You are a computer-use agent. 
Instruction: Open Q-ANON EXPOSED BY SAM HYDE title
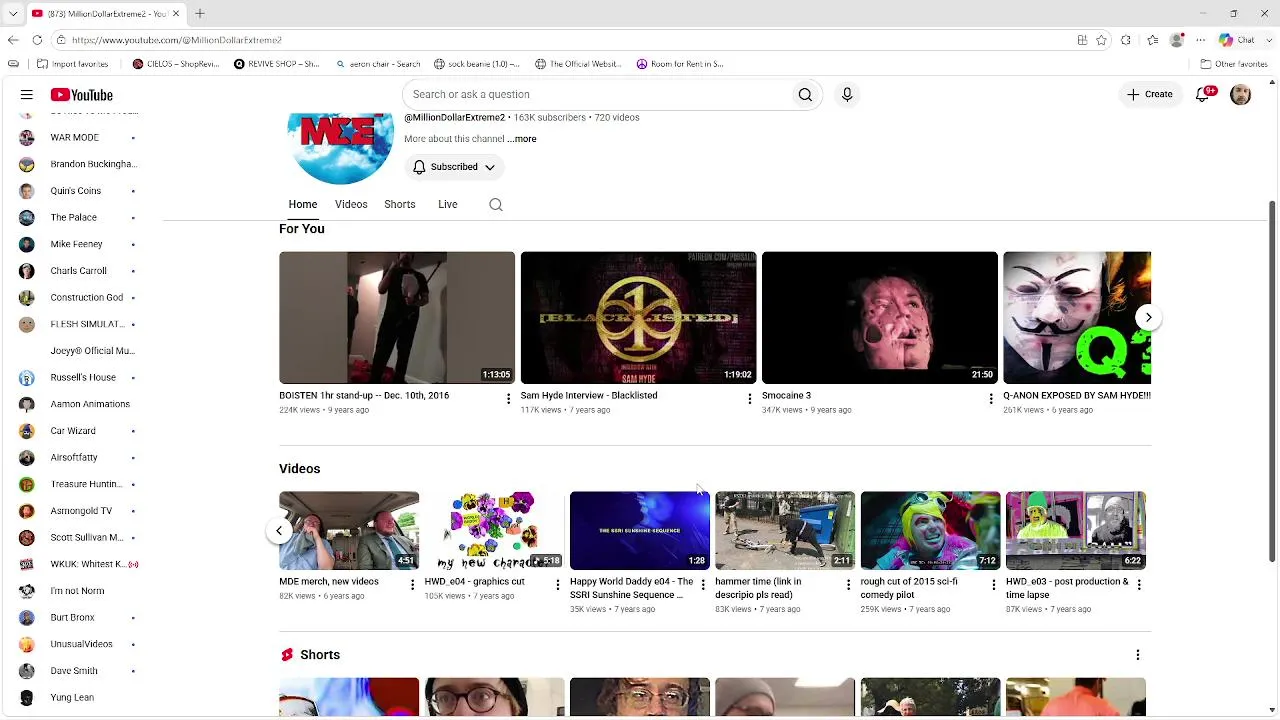pos(1077,395)
